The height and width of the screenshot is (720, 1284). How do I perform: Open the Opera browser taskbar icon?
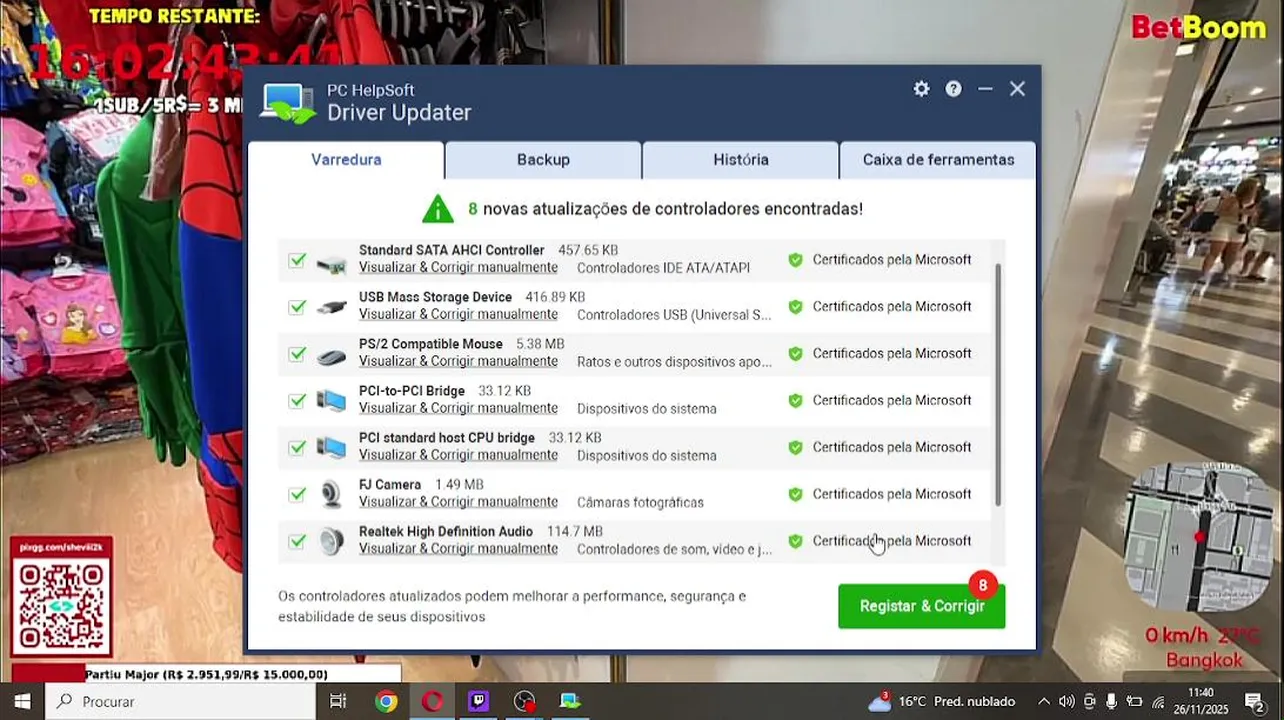coord(432,701)
